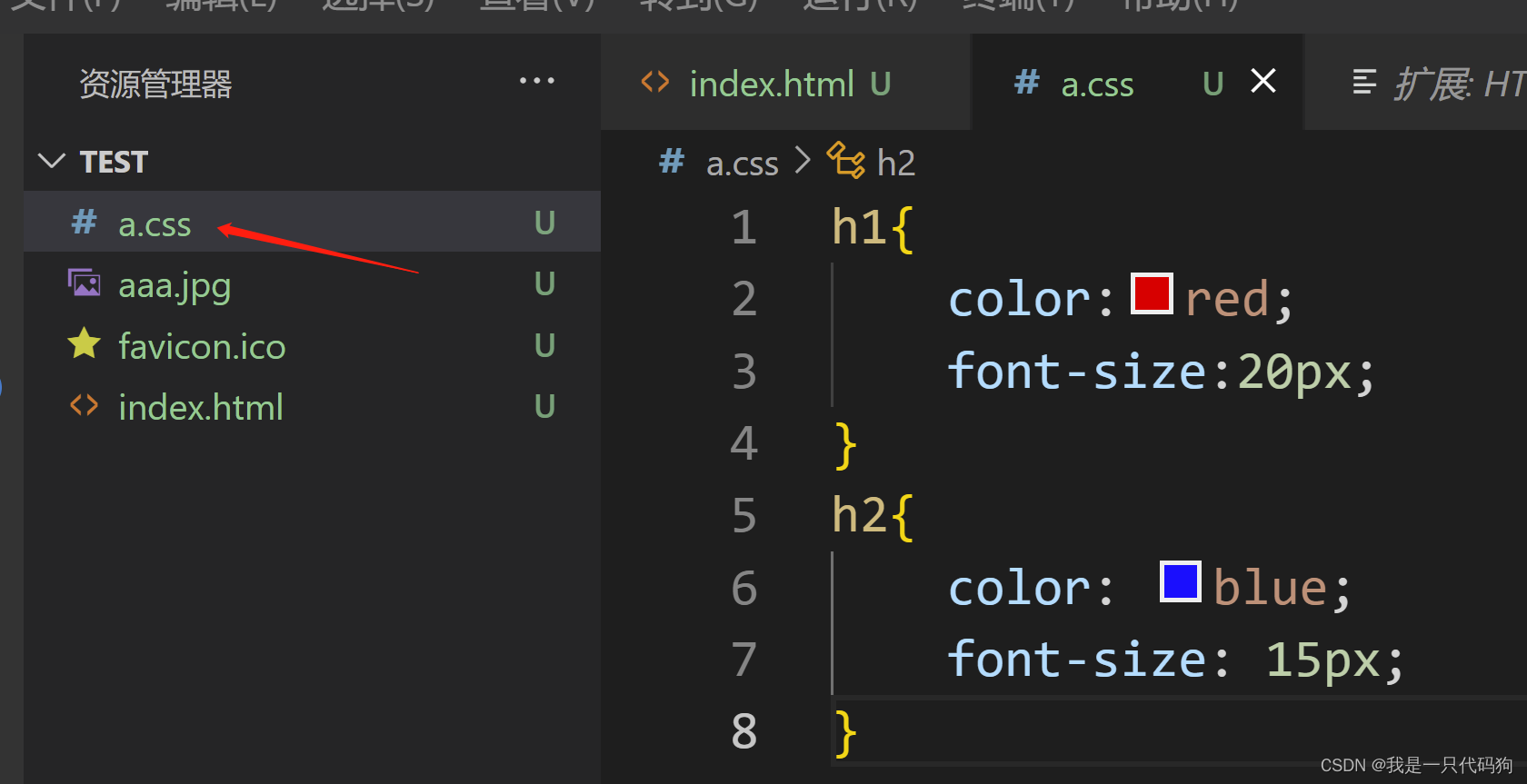Click the hash icon in the a.css tab
Screen dimensions: 1527x784
click(x=1027, y=82)
